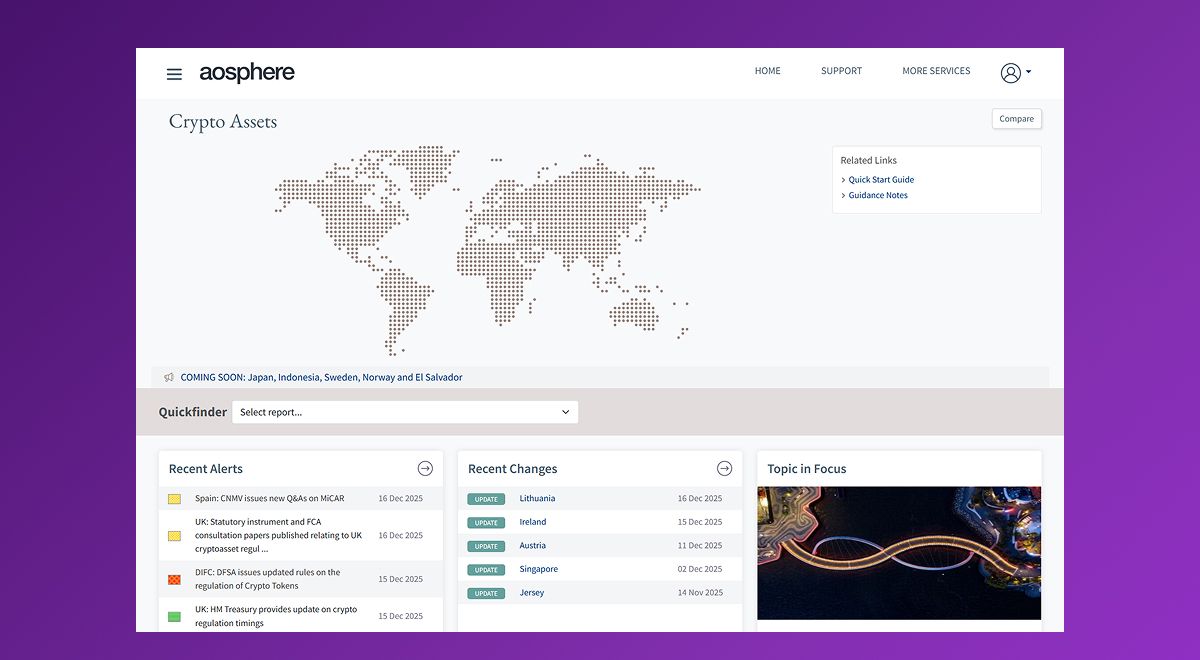Open the user account profile icon
Screen dimensions: 1200x660
coord(1011,73)
